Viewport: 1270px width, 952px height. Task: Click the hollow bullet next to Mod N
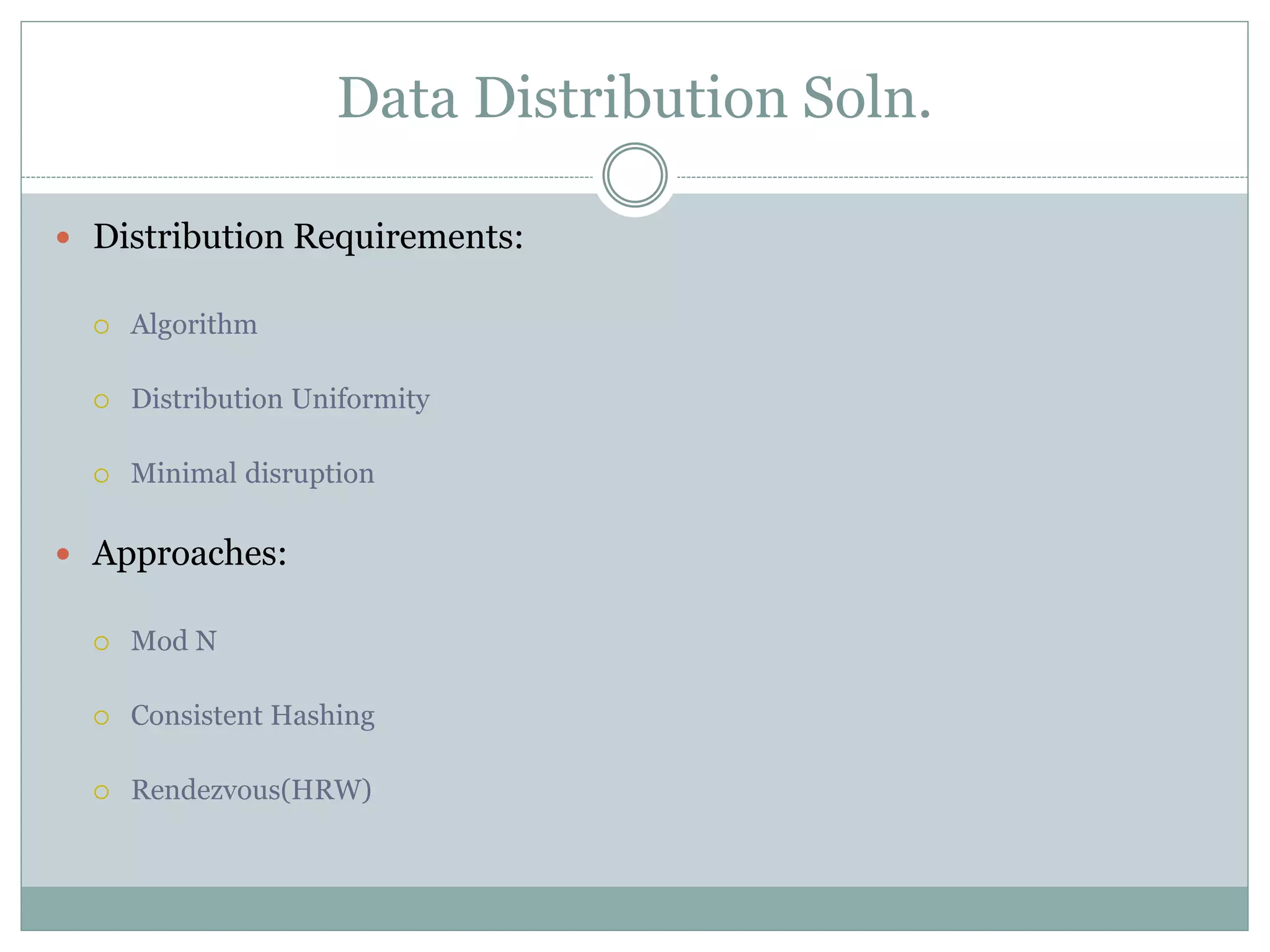102,643
